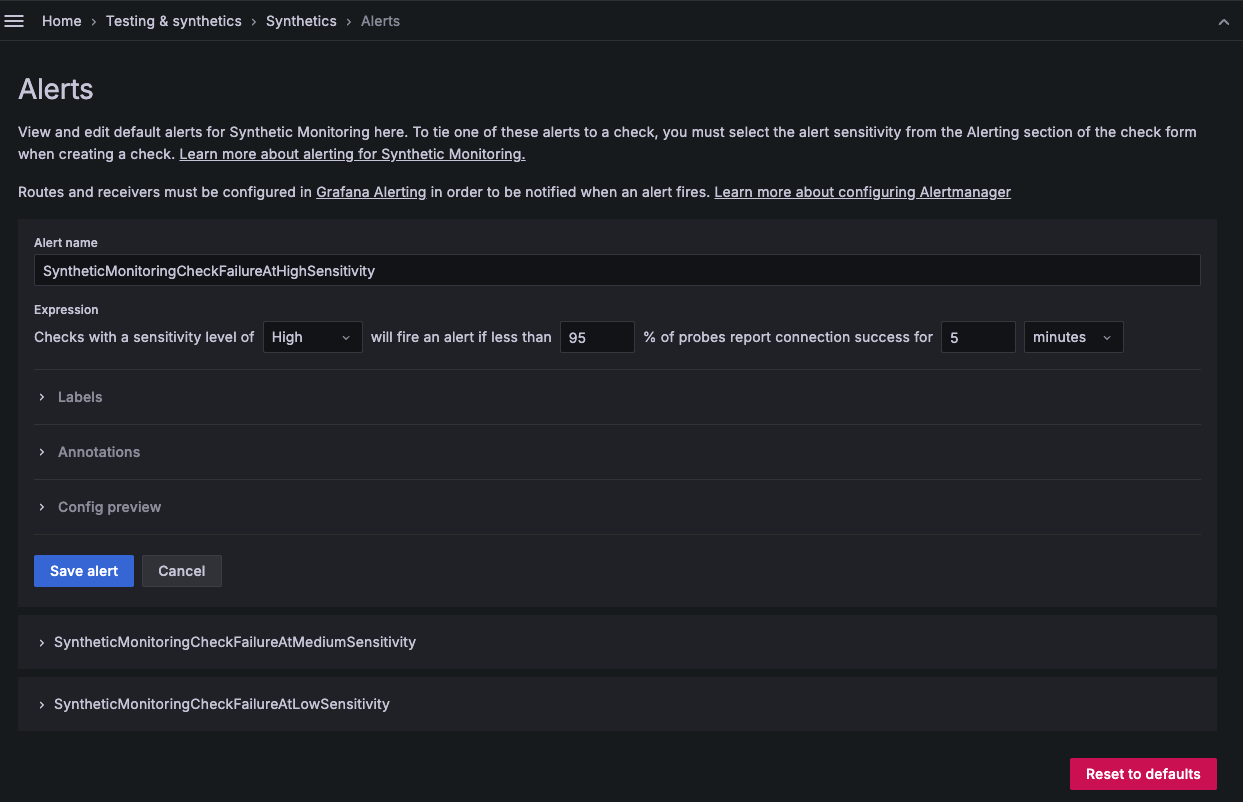Screen dimensions: 1243x802
Task: Open the time unit dropdown showing minutes
Action: (1073, 337)
